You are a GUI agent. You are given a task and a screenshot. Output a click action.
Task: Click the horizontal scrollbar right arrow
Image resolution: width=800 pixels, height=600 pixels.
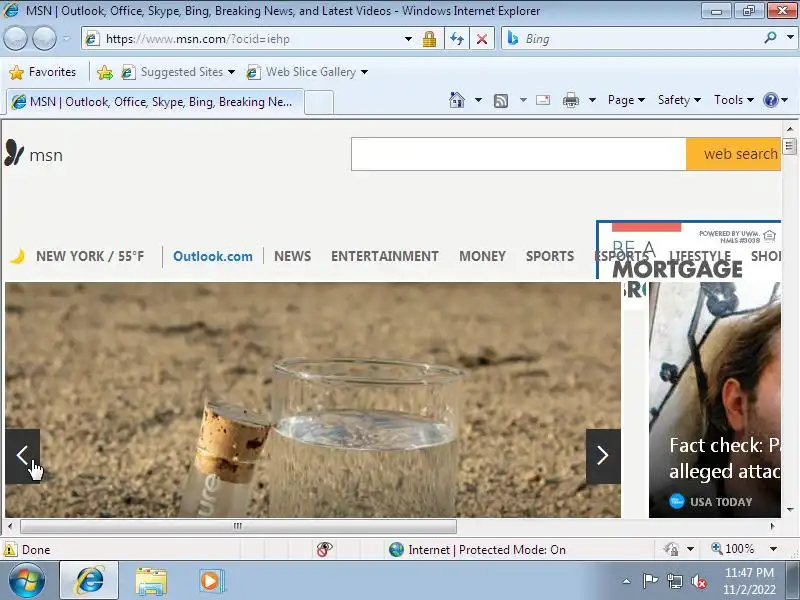coord(772,526)
